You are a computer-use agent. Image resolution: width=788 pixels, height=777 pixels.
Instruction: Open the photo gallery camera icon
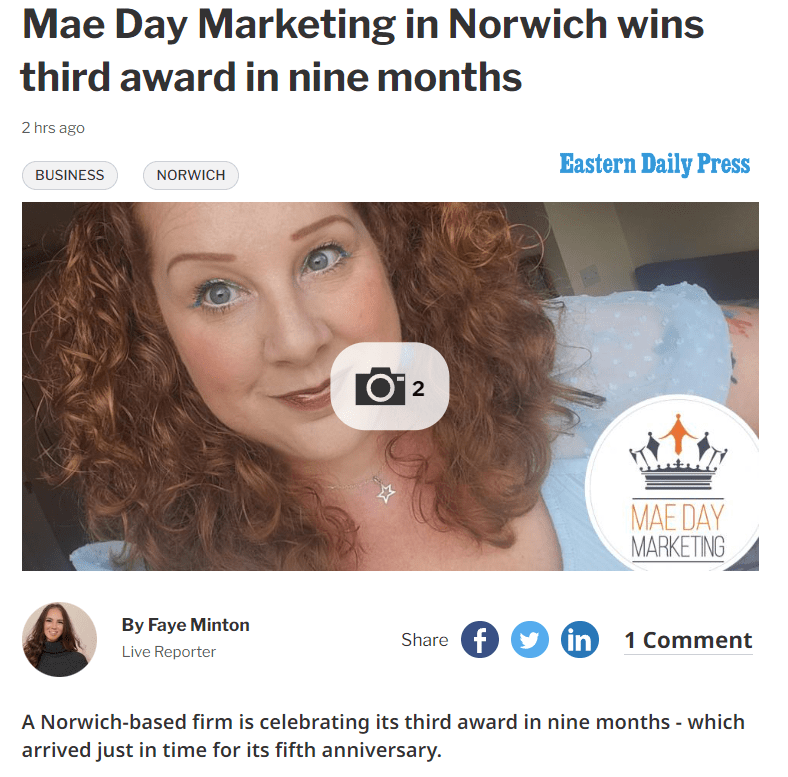coord(380,386)
